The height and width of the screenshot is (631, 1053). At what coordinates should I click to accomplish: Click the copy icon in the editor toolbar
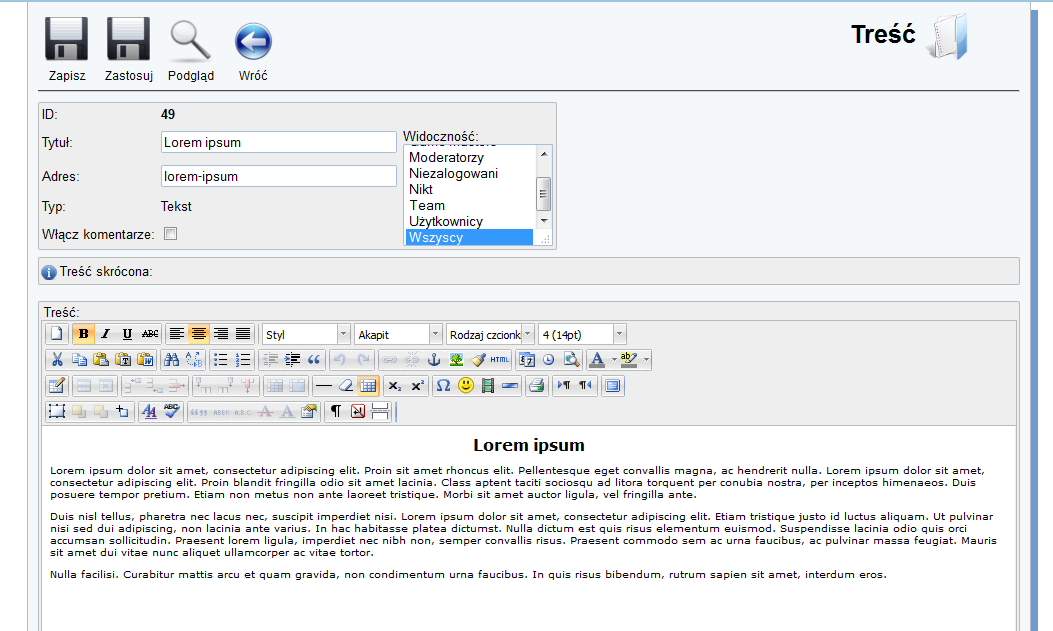point(79,360)
